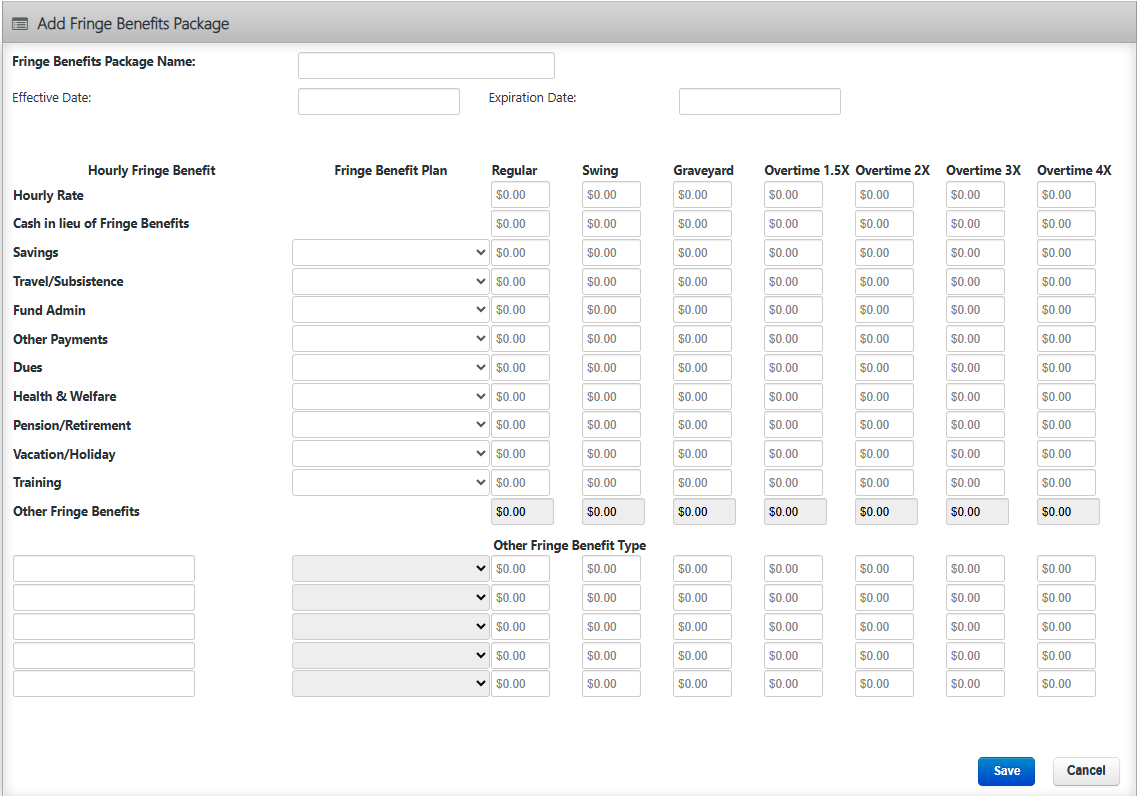Screen dimensions: 1137x796
Task: Select the Fringe Benefits Package Name field
Action: click(x=426, y=66)
